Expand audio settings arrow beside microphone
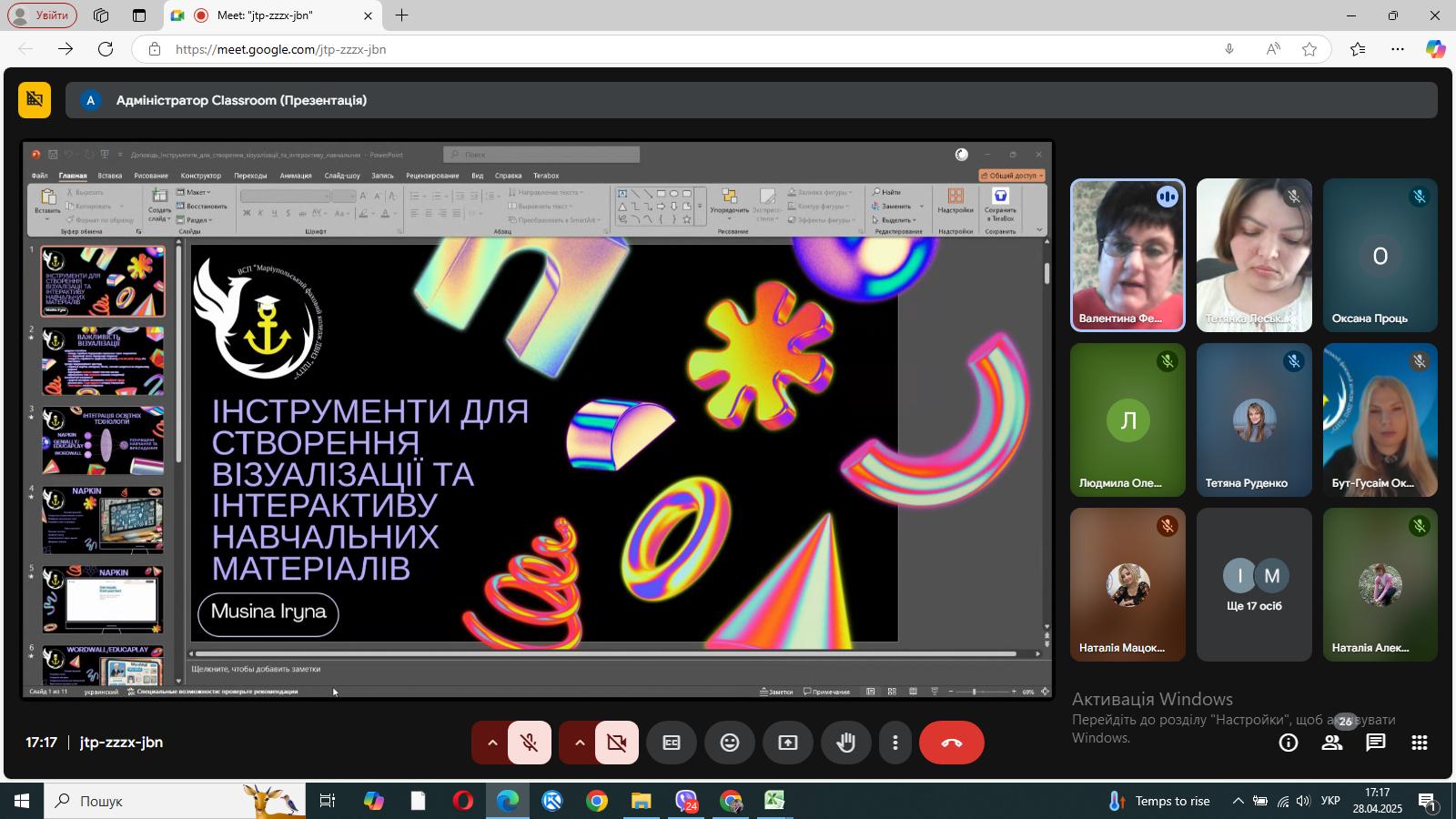The height and width of the screenshot is (819, 1456). (491, 743)
